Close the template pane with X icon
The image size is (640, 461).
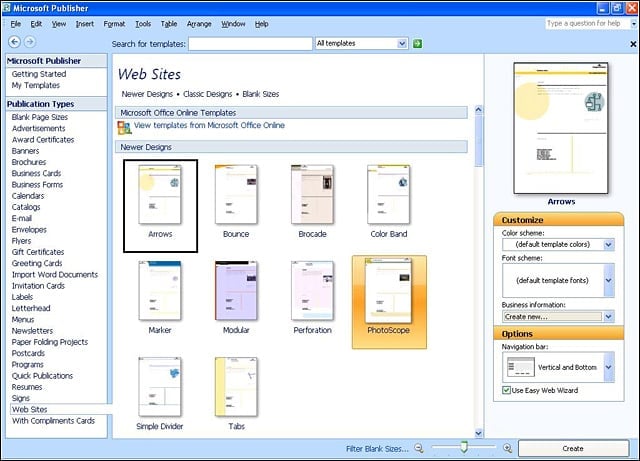(x=633, y=44)
